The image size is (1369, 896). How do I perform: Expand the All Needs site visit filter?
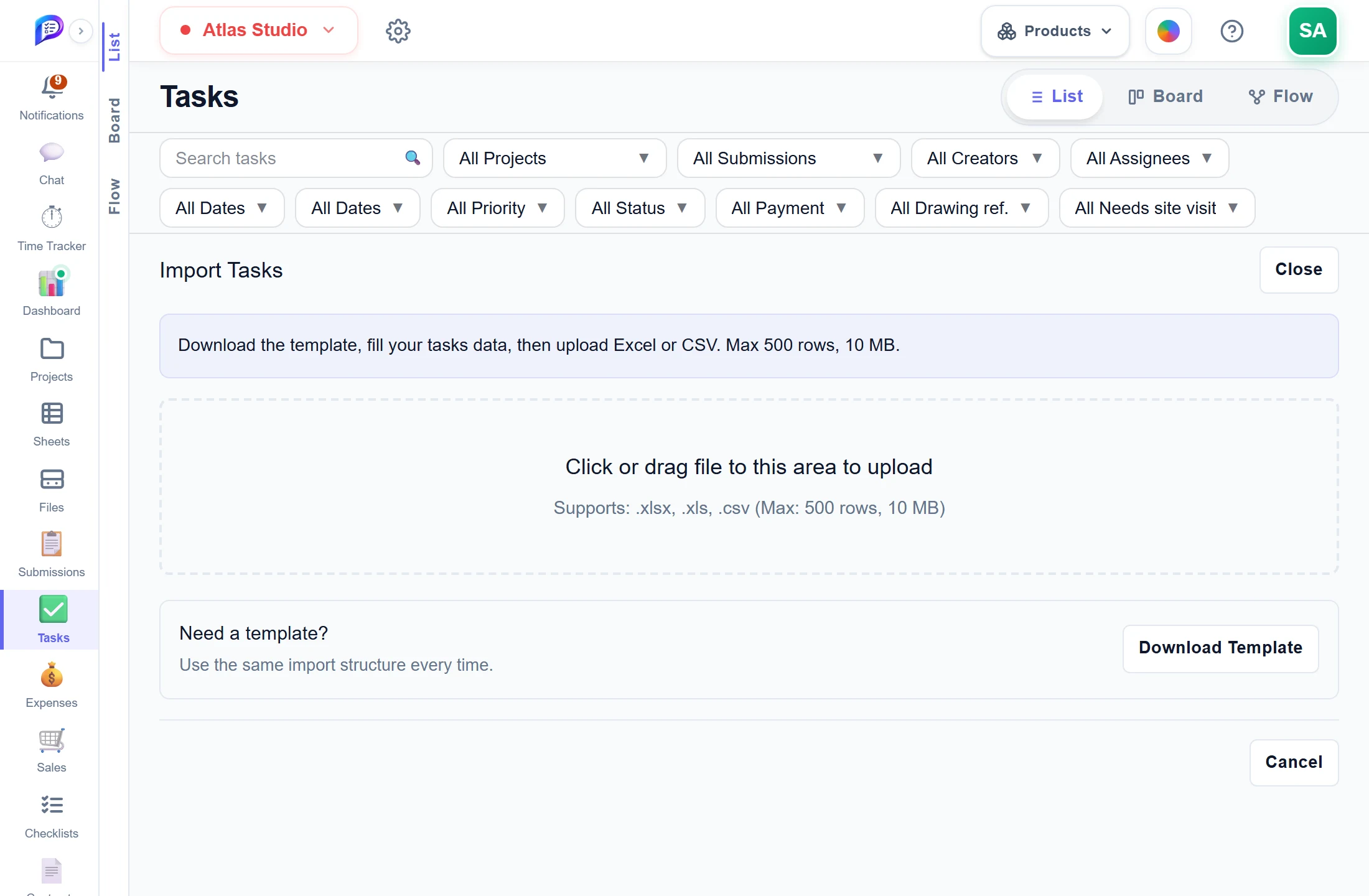coord(1157,208)
